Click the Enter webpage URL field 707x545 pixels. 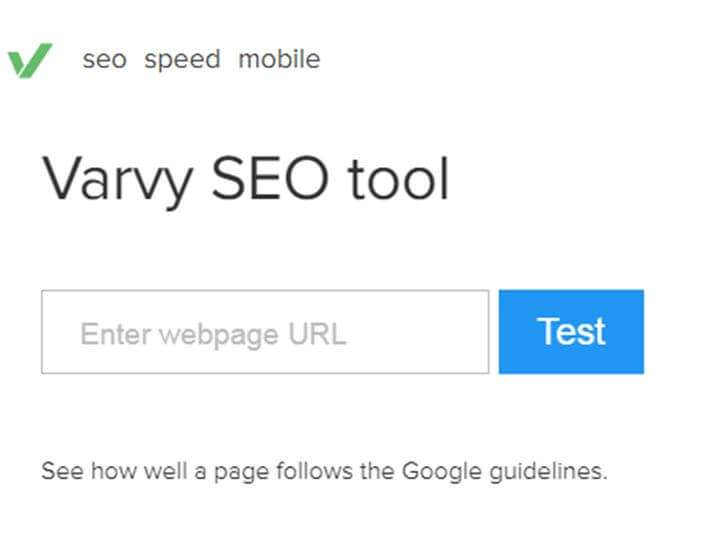click(264, 332)
